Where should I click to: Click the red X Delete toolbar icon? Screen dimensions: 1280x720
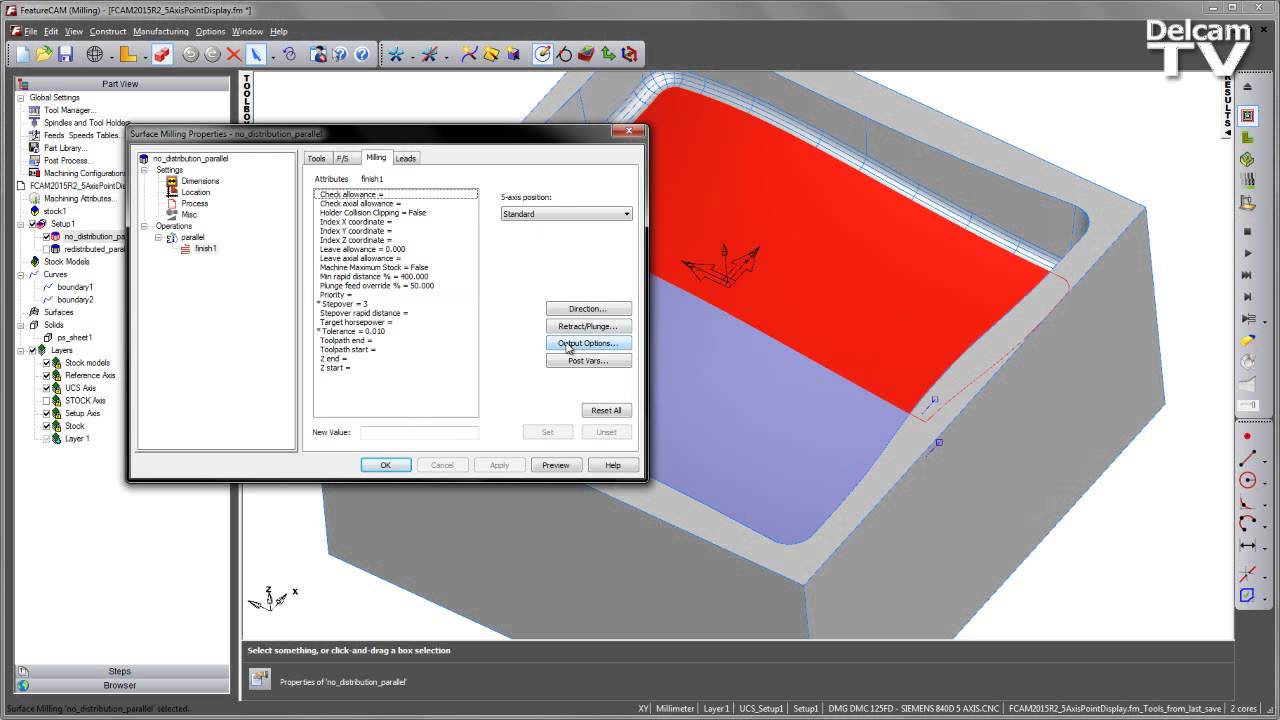[x=234, y=54]
